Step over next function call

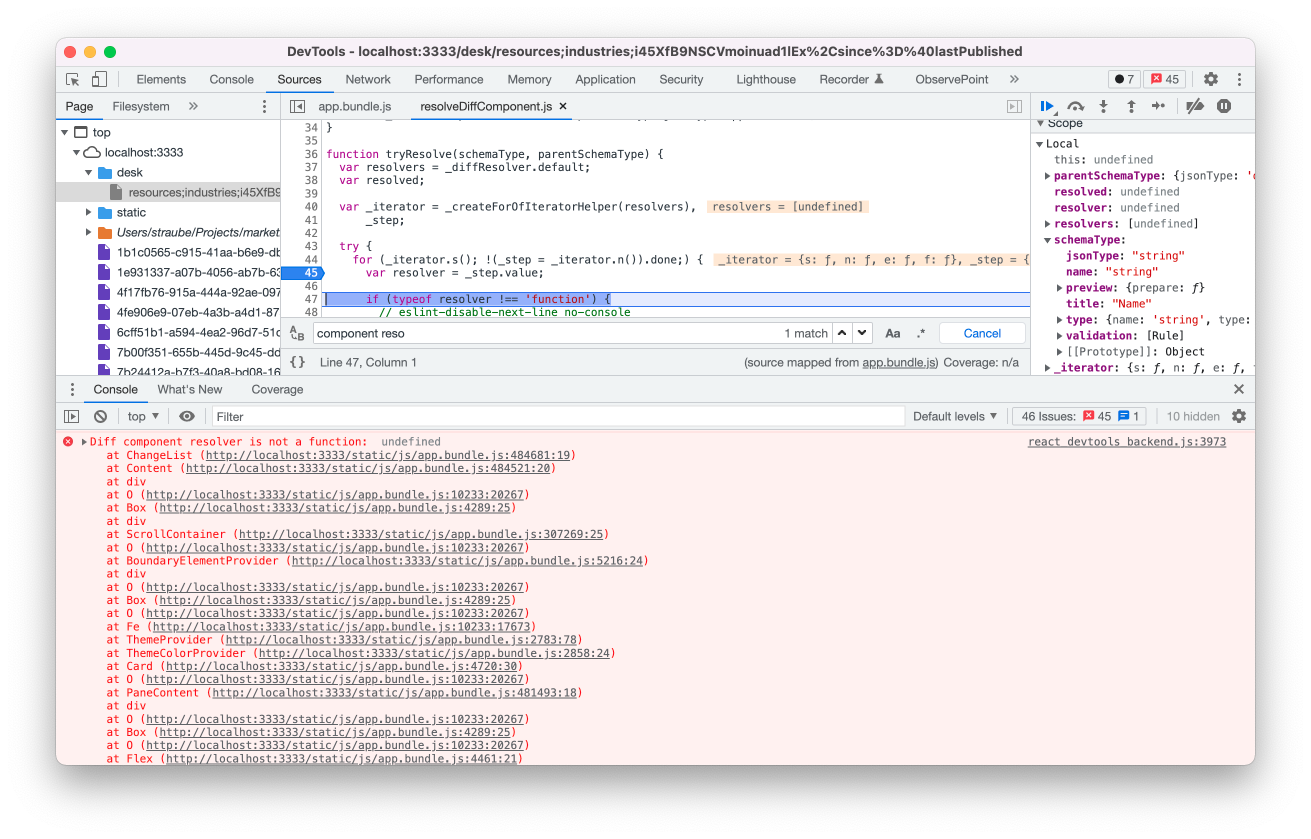[1076, 106]
